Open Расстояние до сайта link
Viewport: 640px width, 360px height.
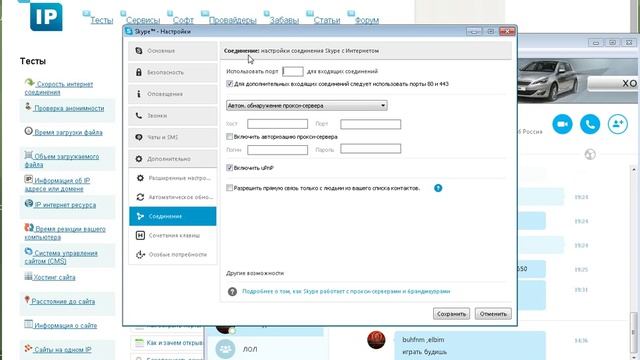[63, 301]
